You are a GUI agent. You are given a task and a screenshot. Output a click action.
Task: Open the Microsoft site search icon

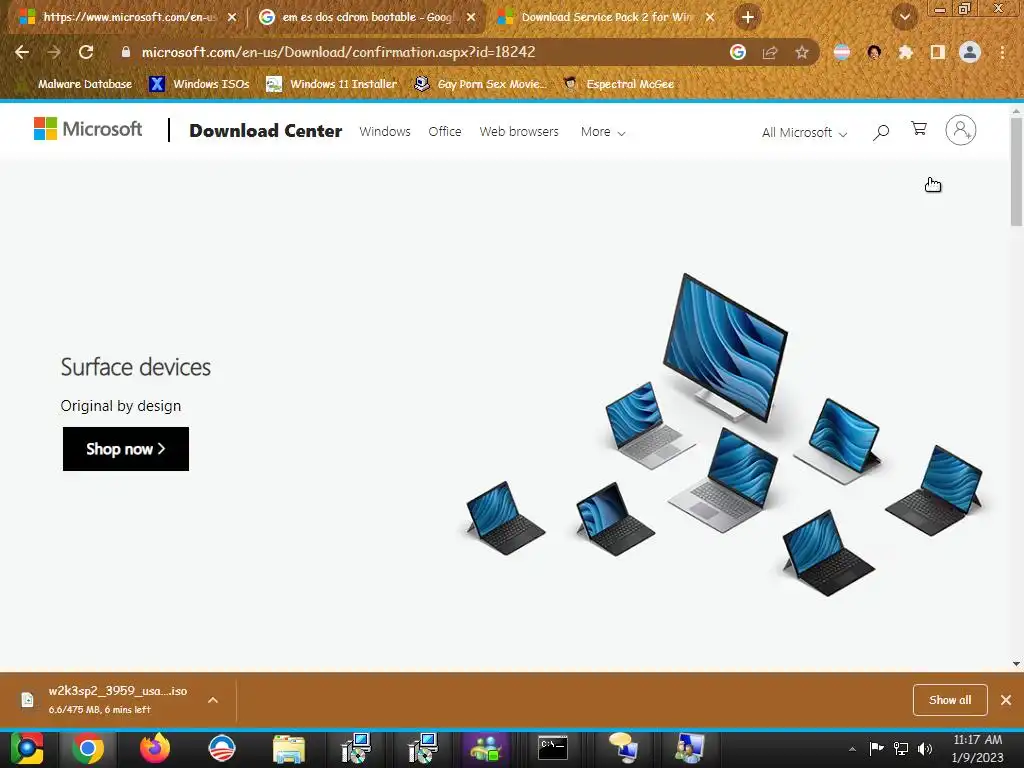pyautogui.click(x=881, y=133)
